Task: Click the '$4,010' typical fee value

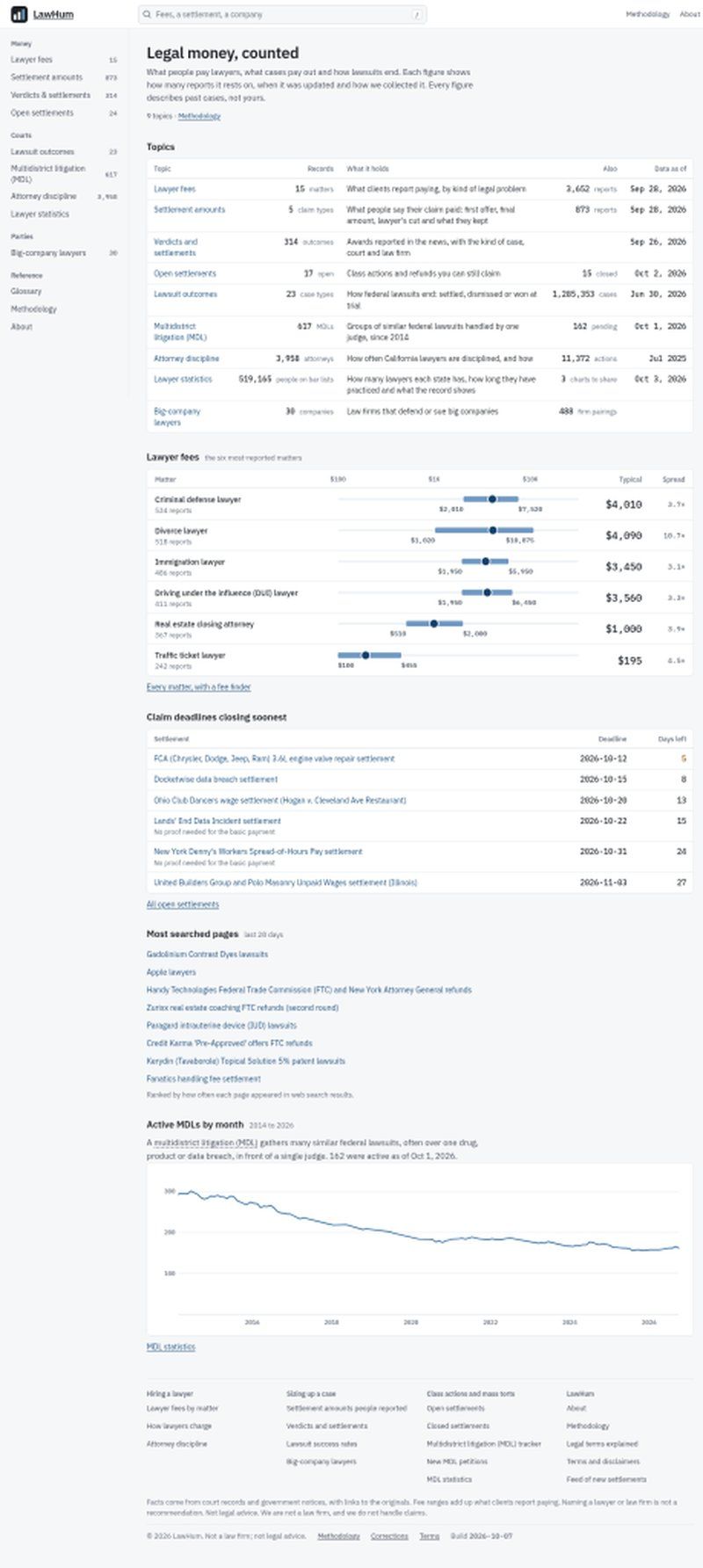Action: click(624, 505)
